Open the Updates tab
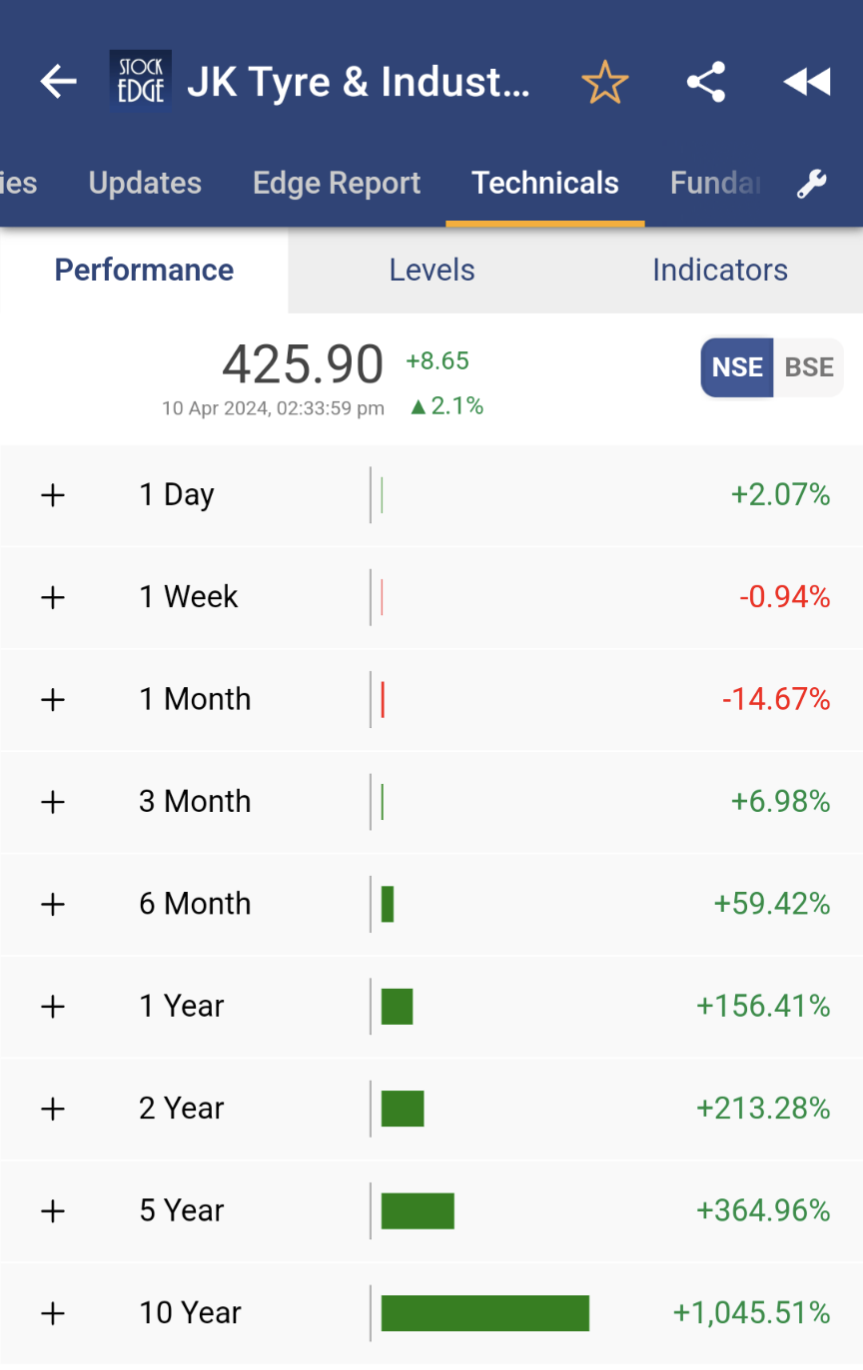This screenshot has height=1370, width=863. pos(145,184)
